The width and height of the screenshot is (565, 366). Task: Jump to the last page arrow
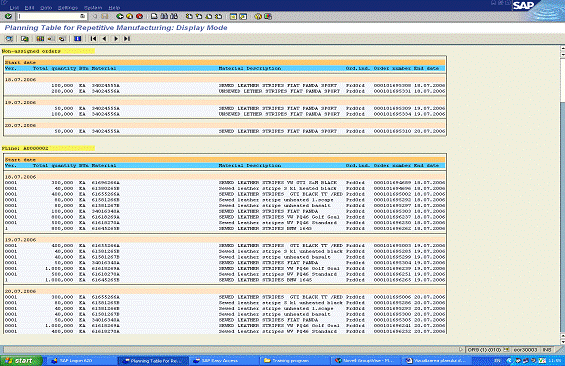[x=127, y=39]
